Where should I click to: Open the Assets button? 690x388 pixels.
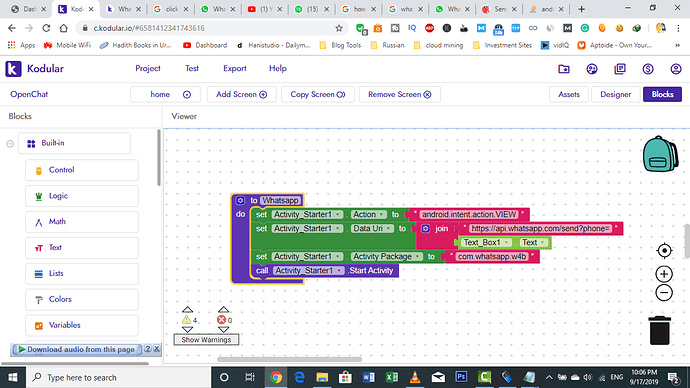point(569,95)
